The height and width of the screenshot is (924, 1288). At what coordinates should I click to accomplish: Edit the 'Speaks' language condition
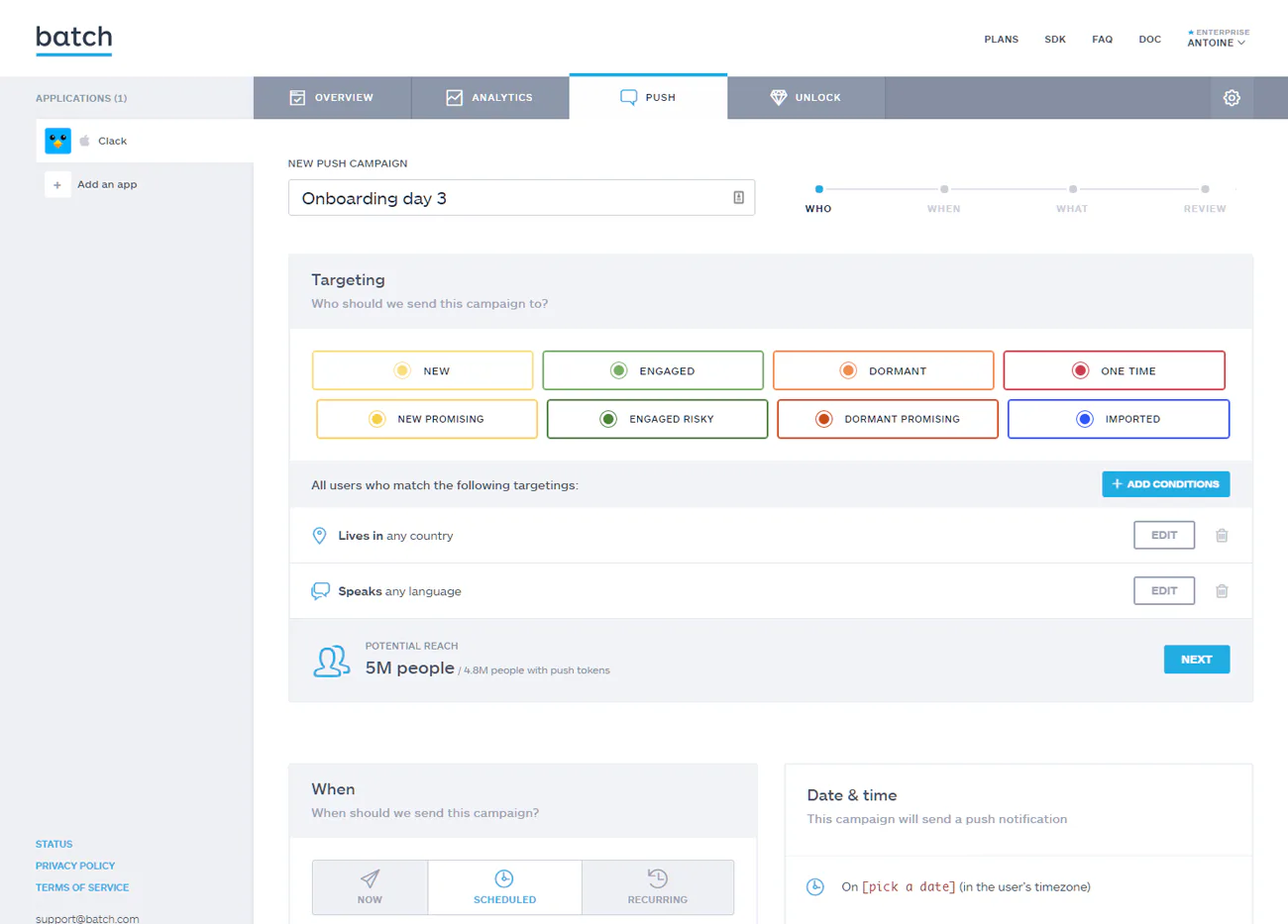(1164, 591)
